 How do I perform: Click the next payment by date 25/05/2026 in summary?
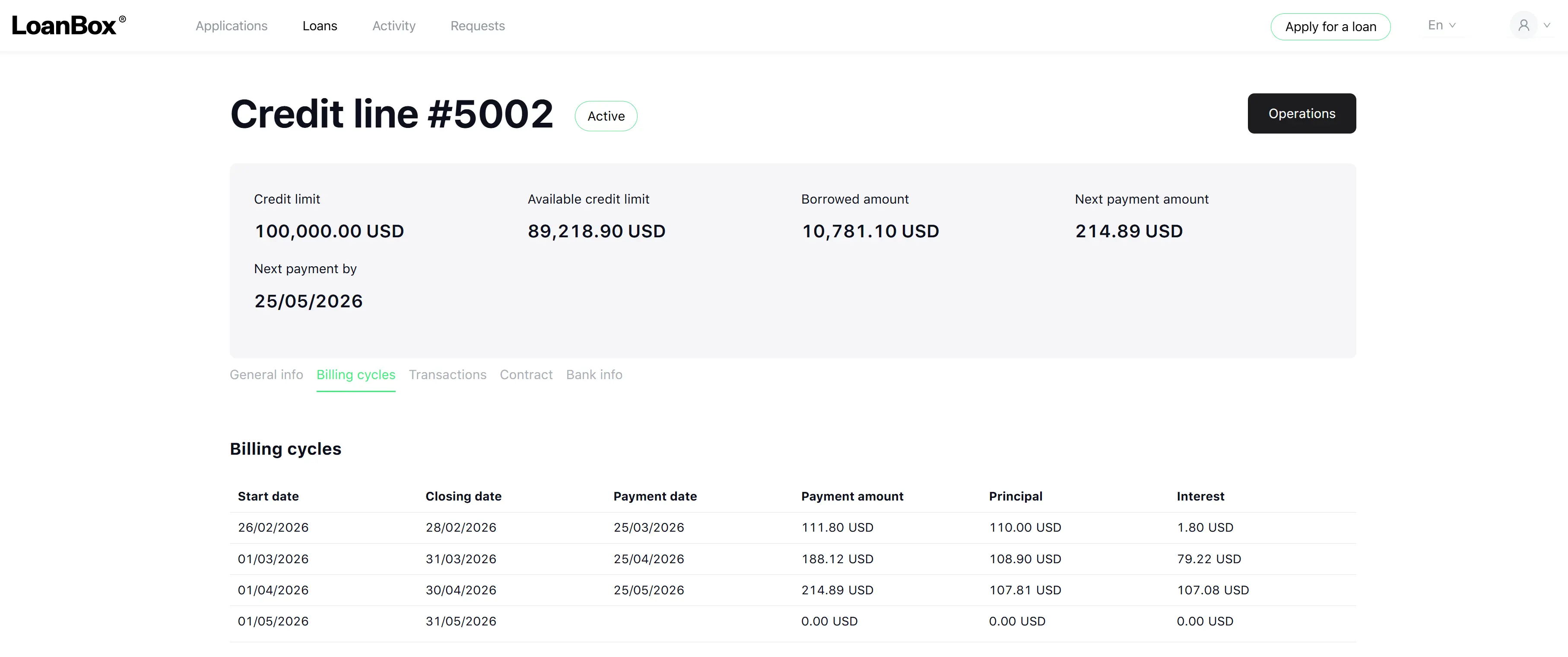click(x=308, y=301)
